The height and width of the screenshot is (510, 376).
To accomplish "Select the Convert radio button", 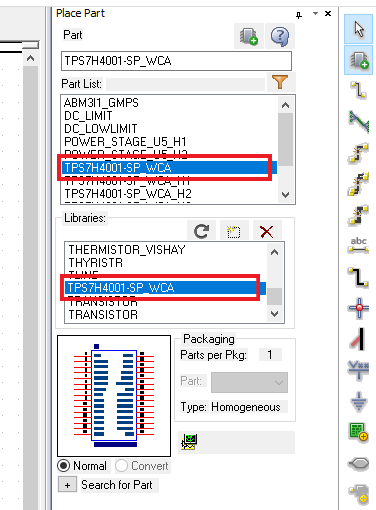I will [122, 466].
